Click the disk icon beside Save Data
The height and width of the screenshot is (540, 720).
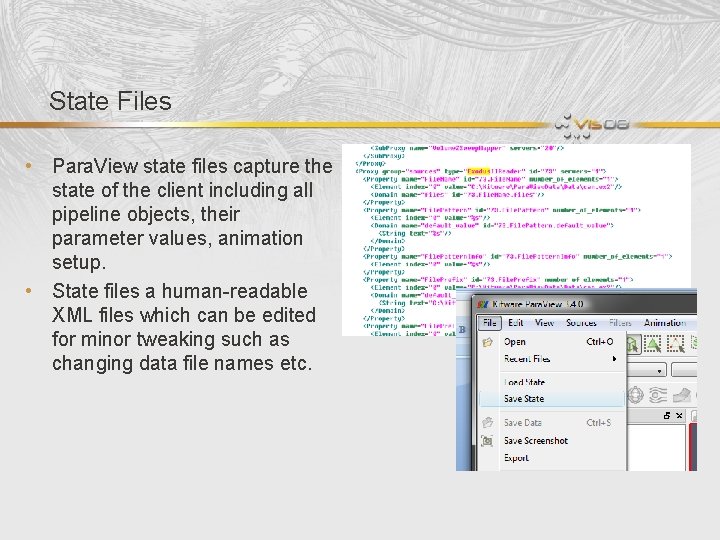tap(488, 422)
